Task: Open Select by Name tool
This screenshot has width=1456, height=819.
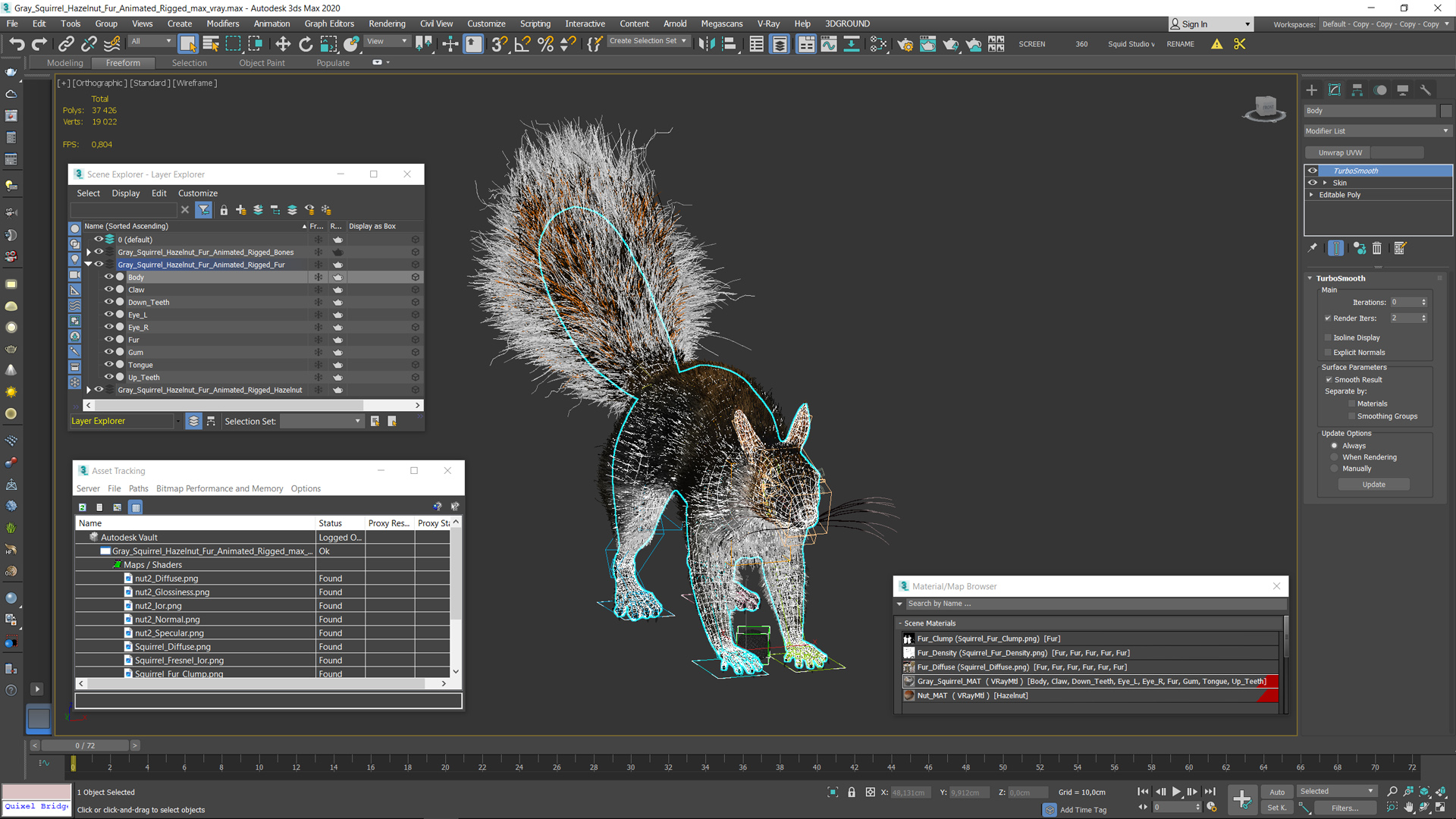Action: point(210,44)
